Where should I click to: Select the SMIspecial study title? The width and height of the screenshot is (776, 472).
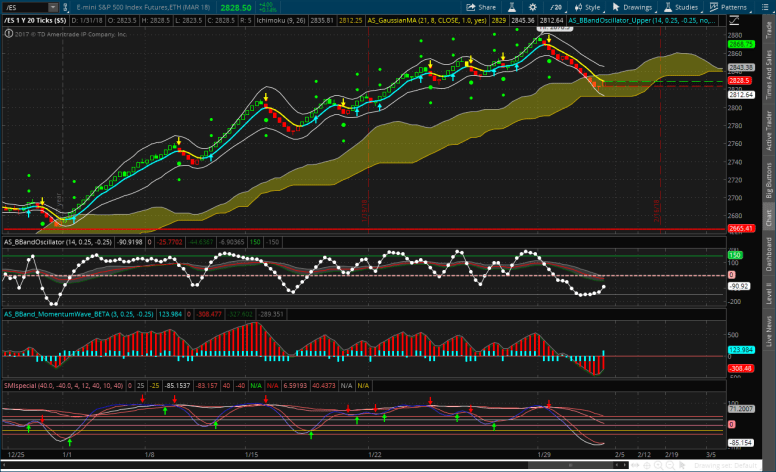click(18, 385)
